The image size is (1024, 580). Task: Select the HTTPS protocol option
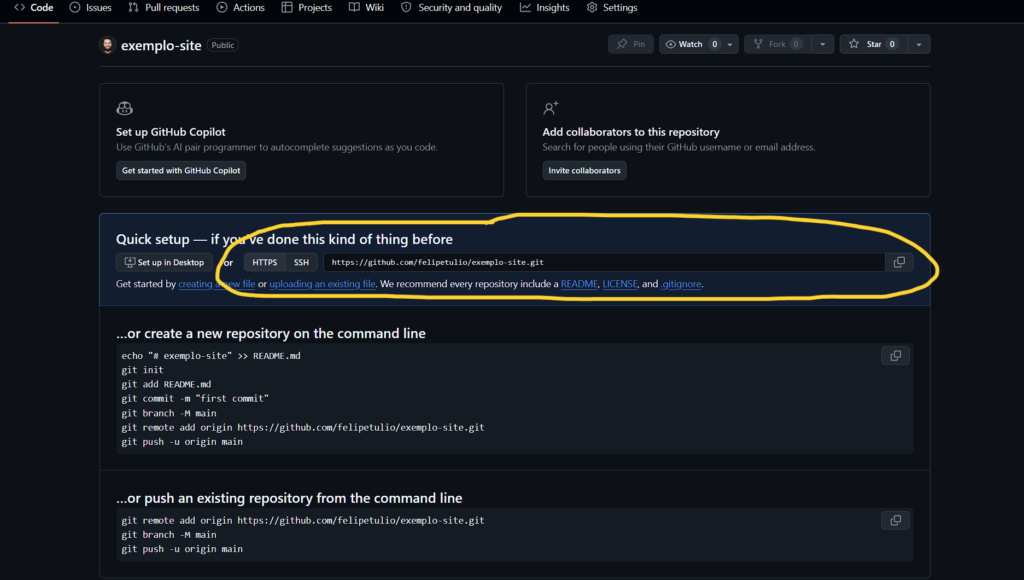click(265, 262)
